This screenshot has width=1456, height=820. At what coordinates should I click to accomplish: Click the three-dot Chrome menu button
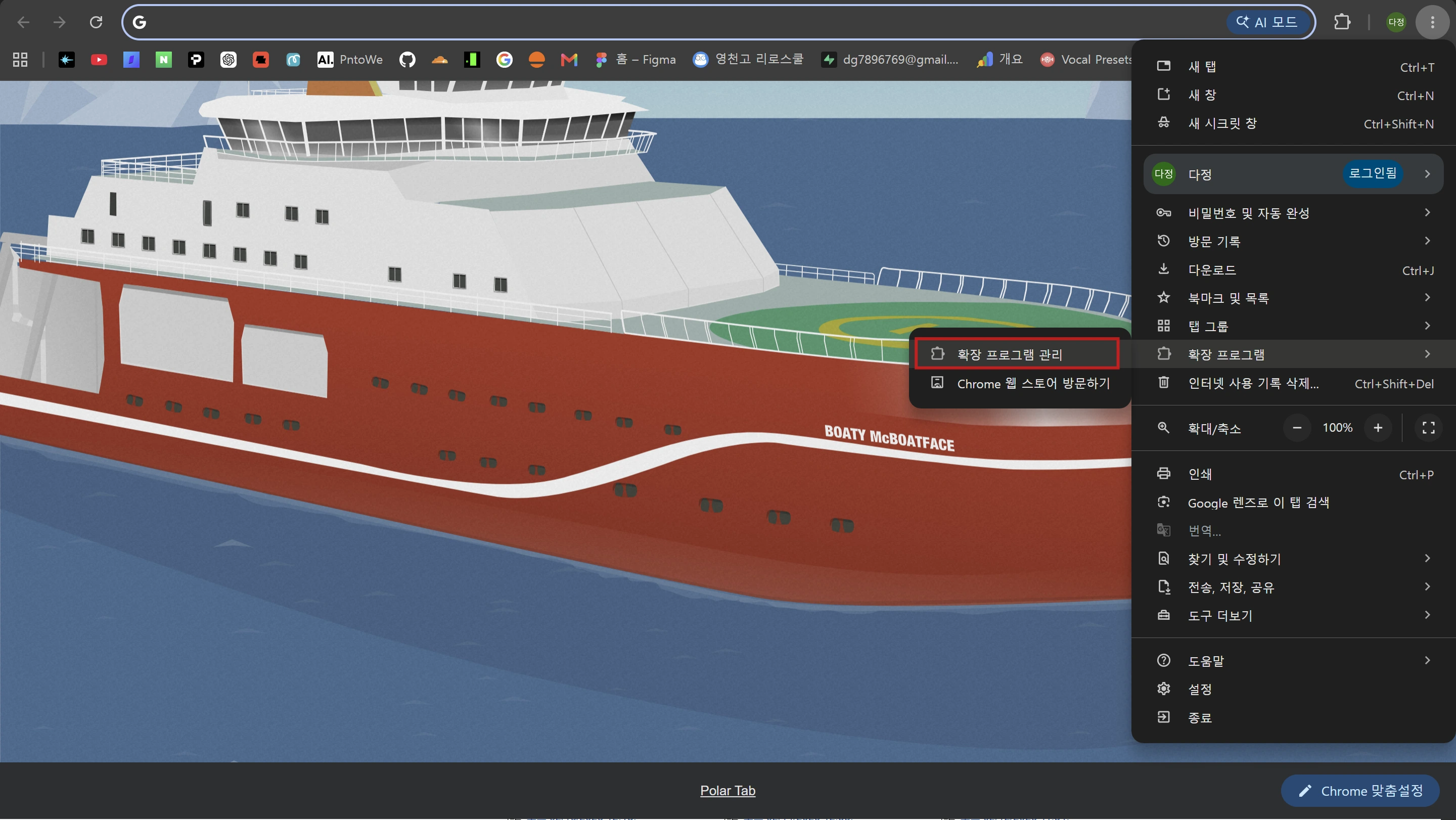(x=1432, y=22)
